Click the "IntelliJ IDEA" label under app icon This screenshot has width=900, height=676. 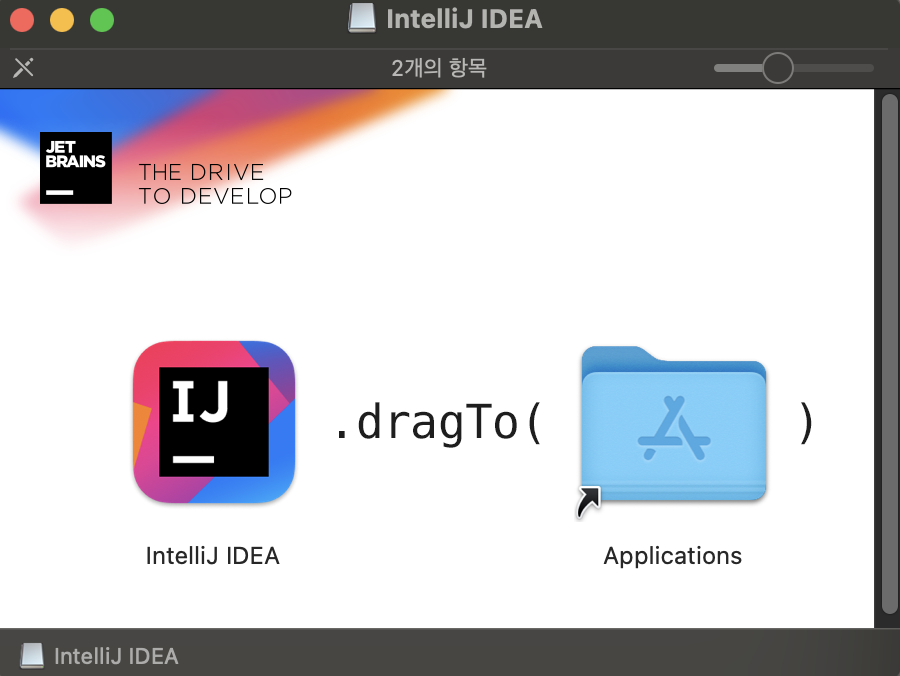212,555
